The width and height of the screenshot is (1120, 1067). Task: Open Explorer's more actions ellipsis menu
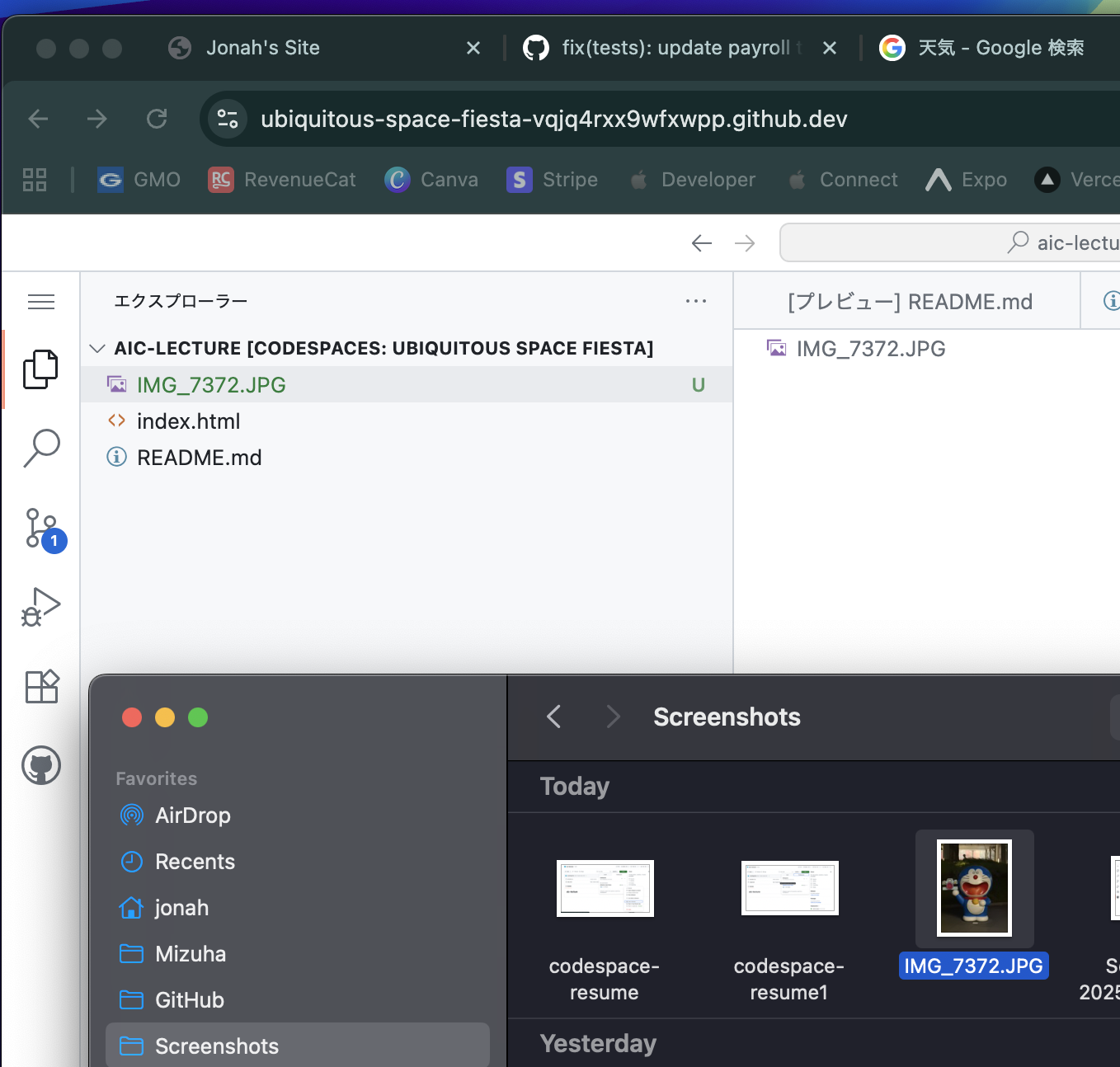click(x=695, y=302)
